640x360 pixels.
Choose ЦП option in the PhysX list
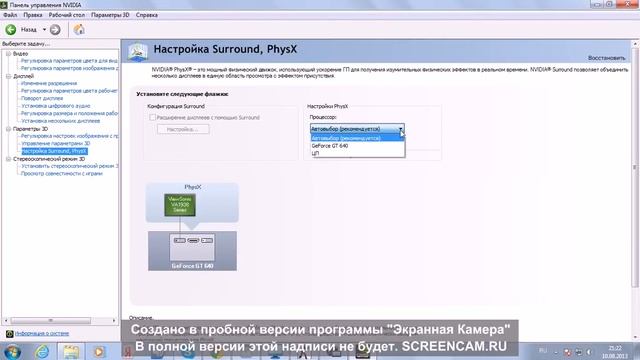(358, 153)
